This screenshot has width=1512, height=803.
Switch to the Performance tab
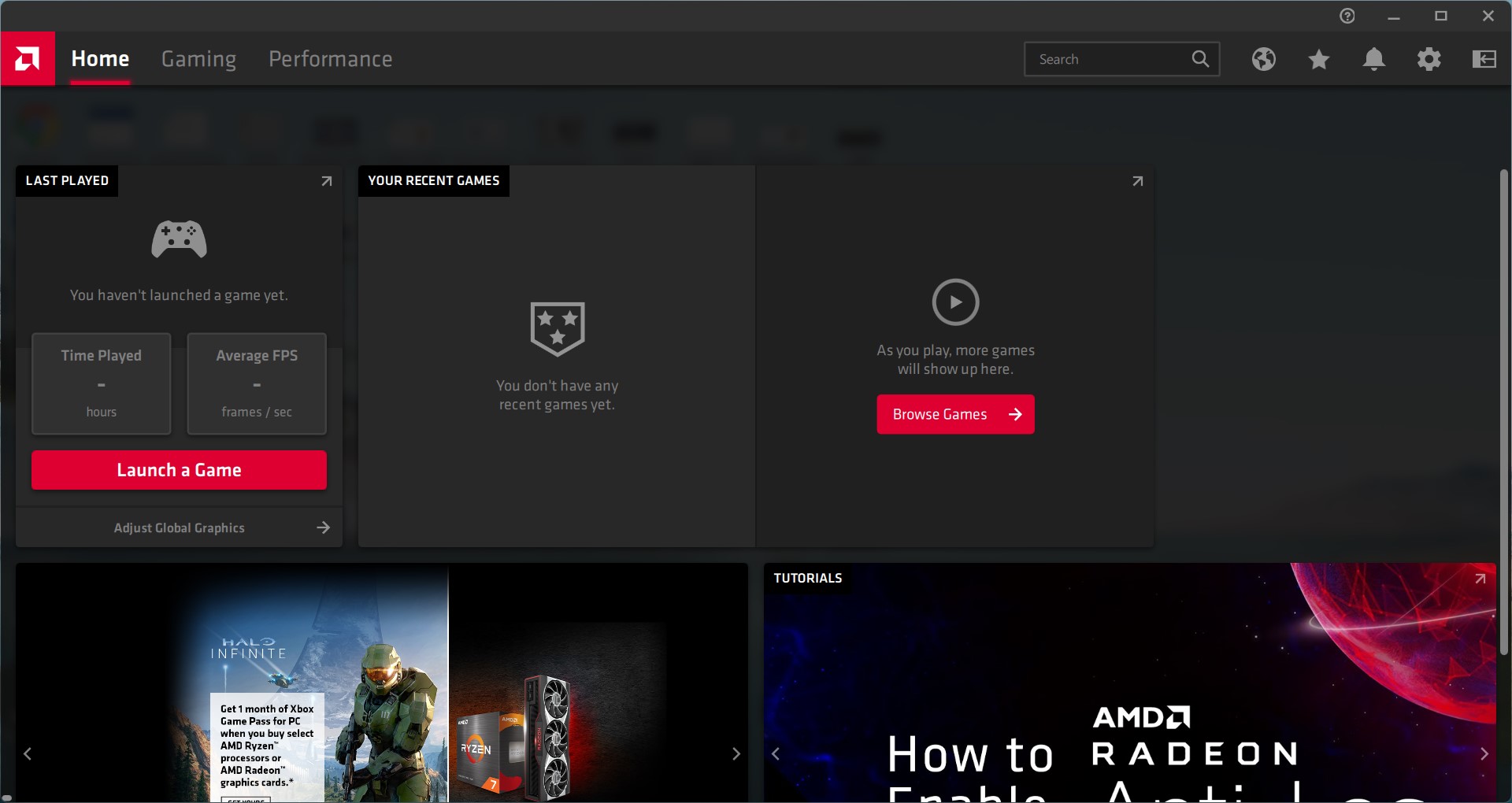tap(330, 58)
